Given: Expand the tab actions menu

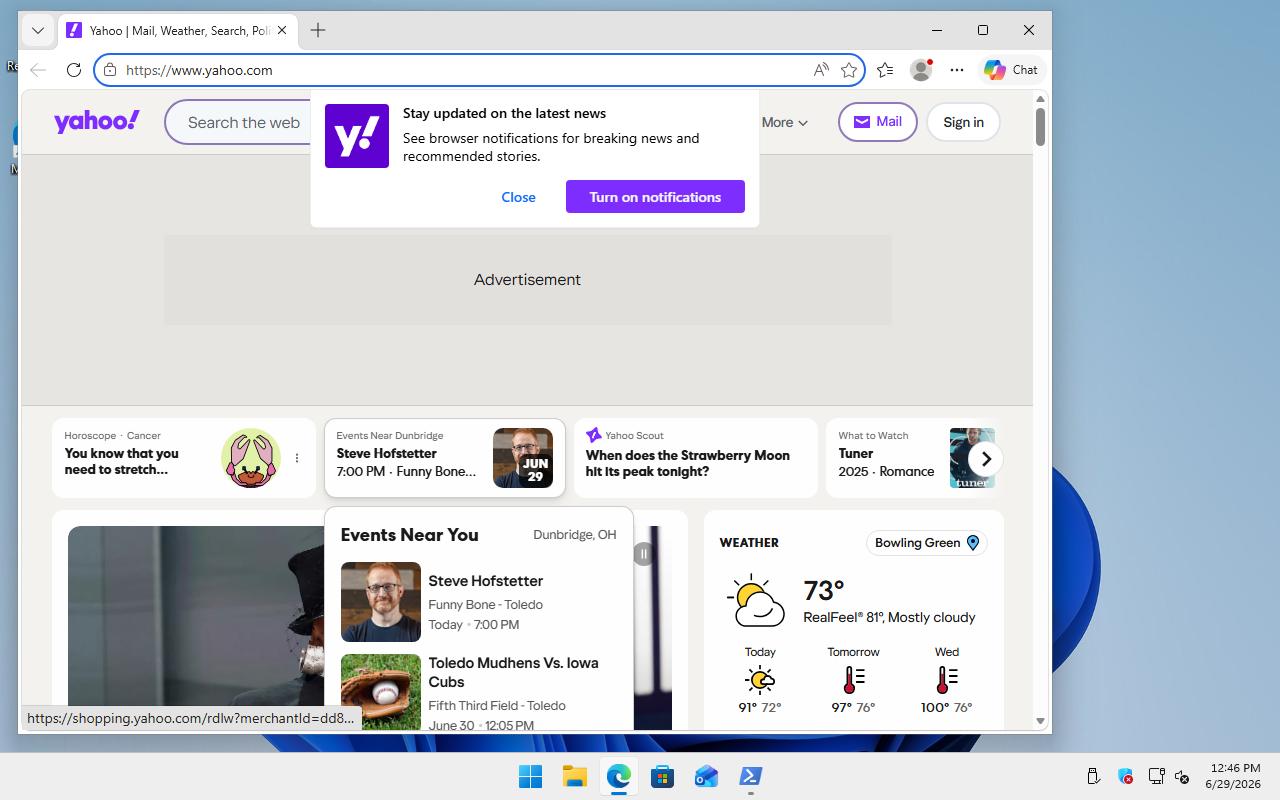Looking at the screenshot, I should [x=38, y=30].
